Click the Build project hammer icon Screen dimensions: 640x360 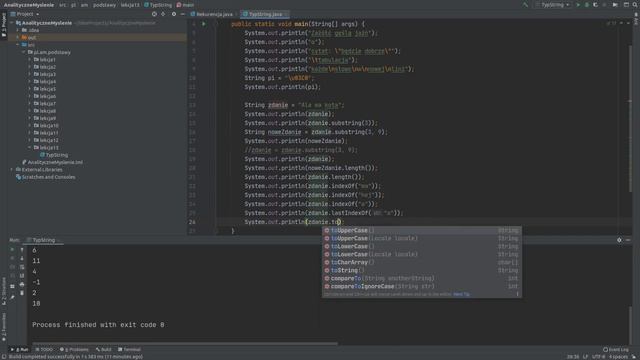(525, 5)
